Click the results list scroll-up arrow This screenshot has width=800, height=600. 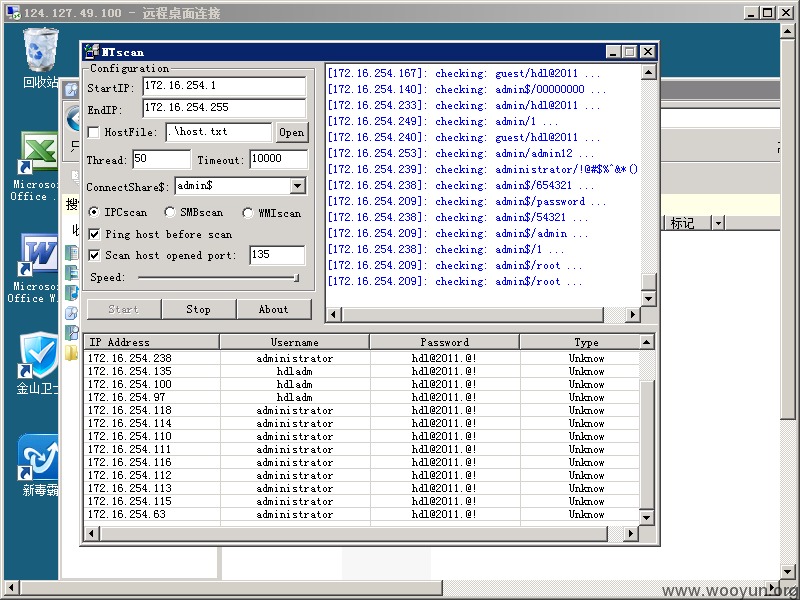pos(646,342)
